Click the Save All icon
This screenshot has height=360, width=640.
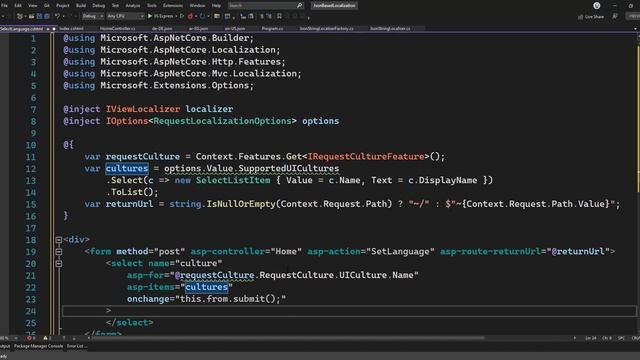tap(47, 16)
